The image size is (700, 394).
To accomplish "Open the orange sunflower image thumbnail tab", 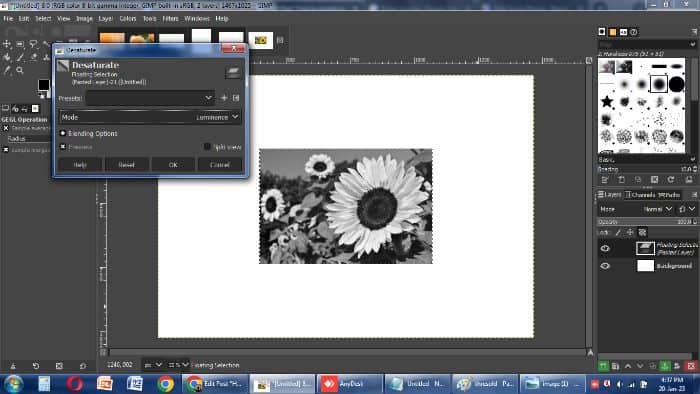I will point(142,38).
